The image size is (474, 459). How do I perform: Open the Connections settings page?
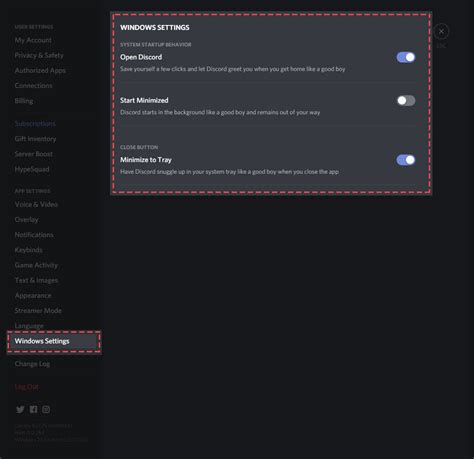[33, 86]
